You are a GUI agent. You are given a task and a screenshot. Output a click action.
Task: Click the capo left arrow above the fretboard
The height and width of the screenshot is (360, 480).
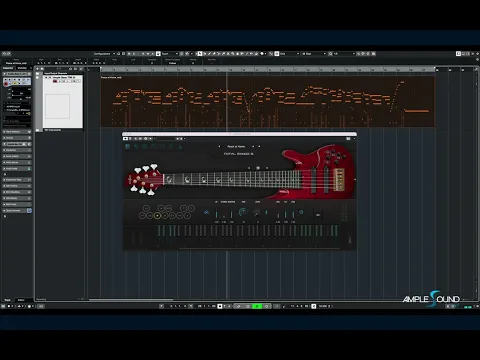(249, 168)
